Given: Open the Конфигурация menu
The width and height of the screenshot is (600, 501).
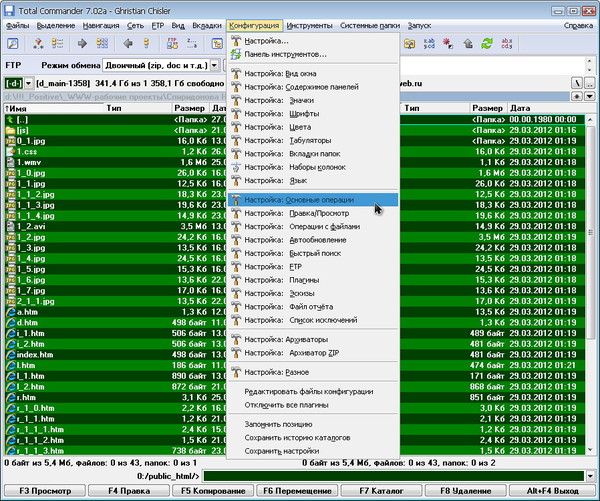Looking at the screenshot, I should click(254, 26).
